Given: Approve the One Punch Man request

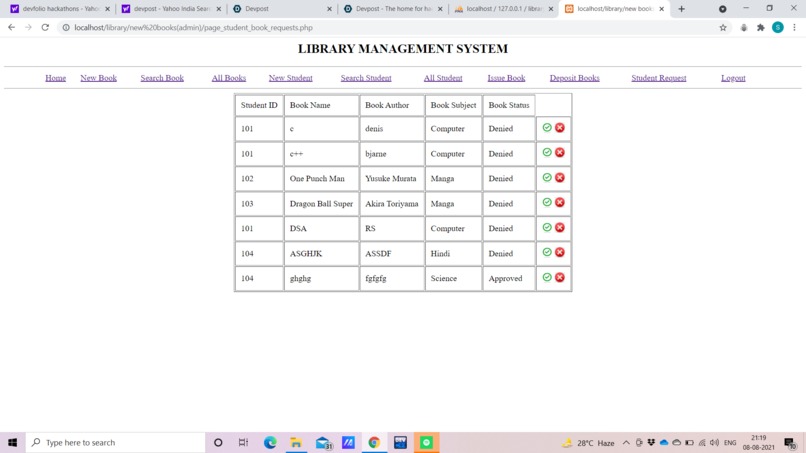Looking at the screenshot, I should click(547, 177).
